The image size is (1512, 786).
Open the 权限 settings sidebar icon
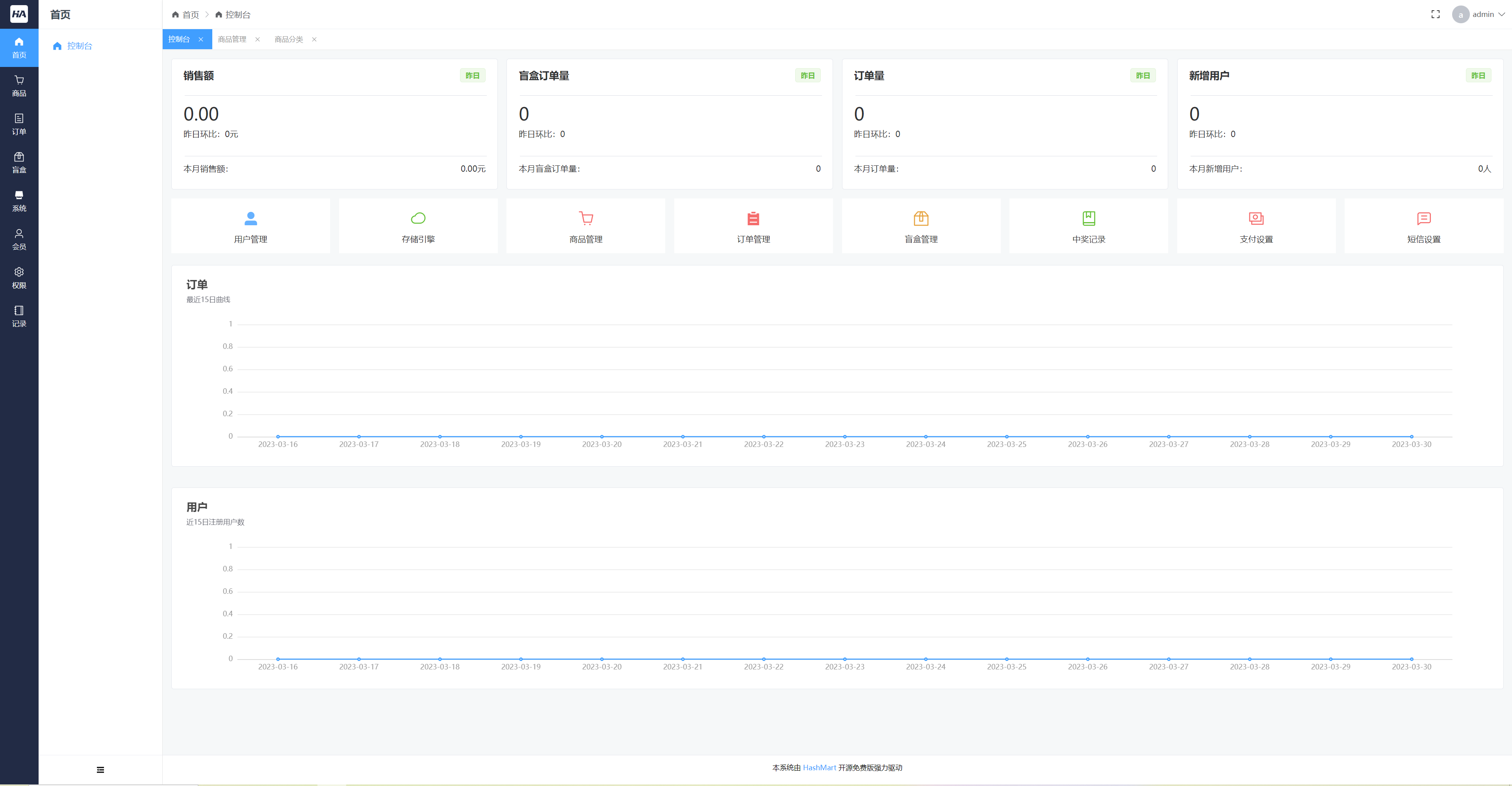(19, 278)
